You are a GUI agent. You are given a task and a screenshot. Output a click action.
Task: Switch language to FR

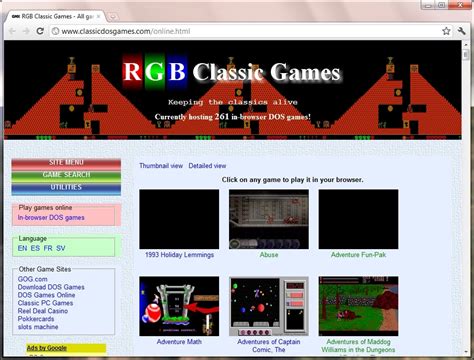click(x=48, y=248)
